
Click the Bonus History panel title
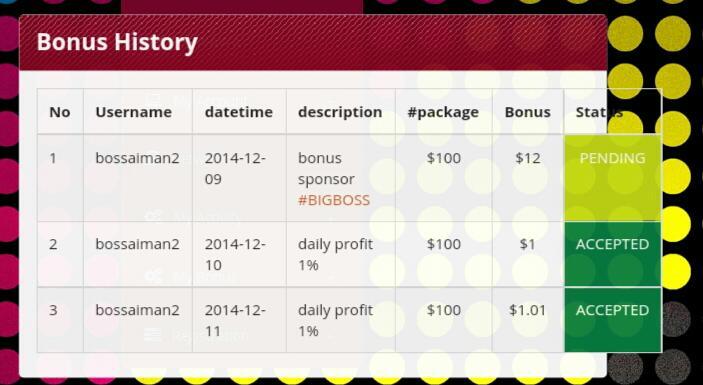tap(117, 42)
